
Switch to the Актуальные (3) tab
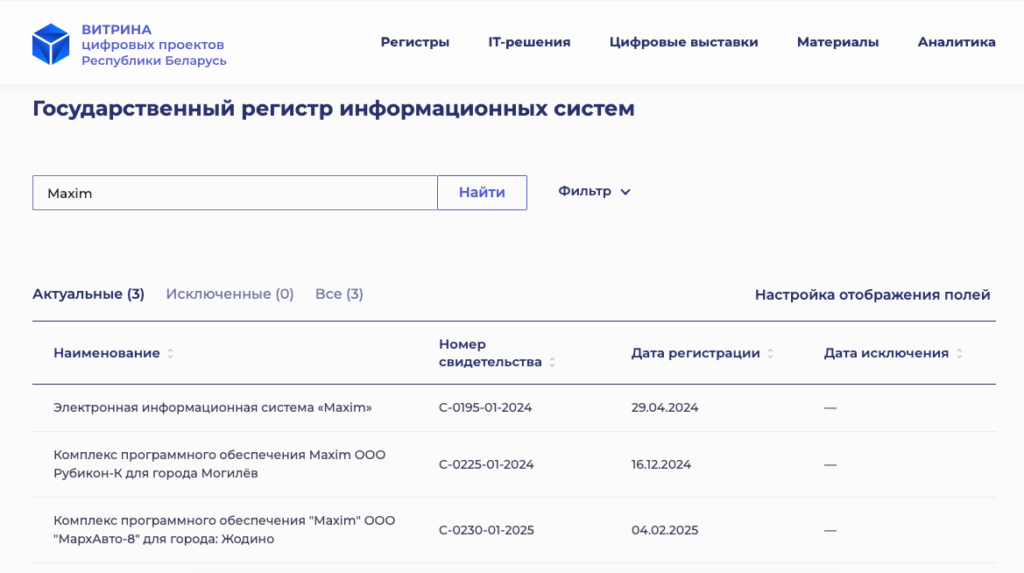coord(88,294)
